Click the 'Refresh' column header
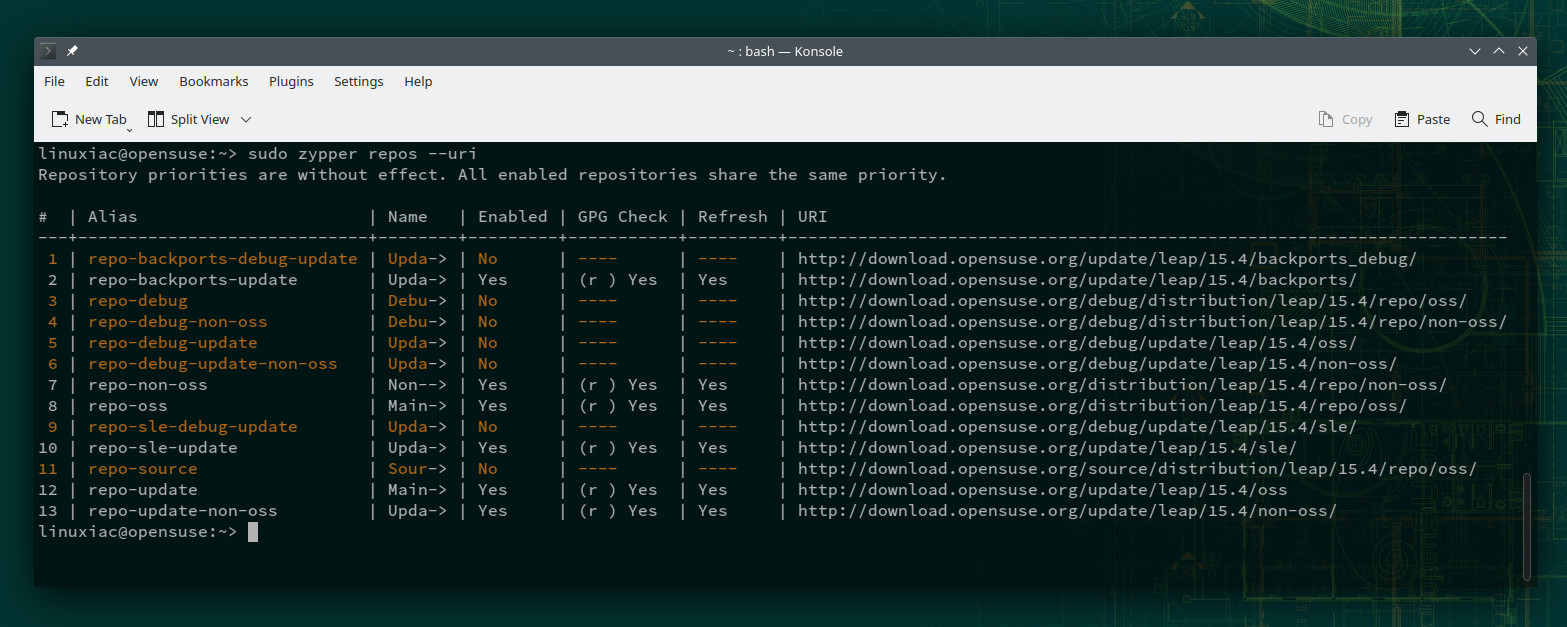The image size is (1567, 627). 733,216
